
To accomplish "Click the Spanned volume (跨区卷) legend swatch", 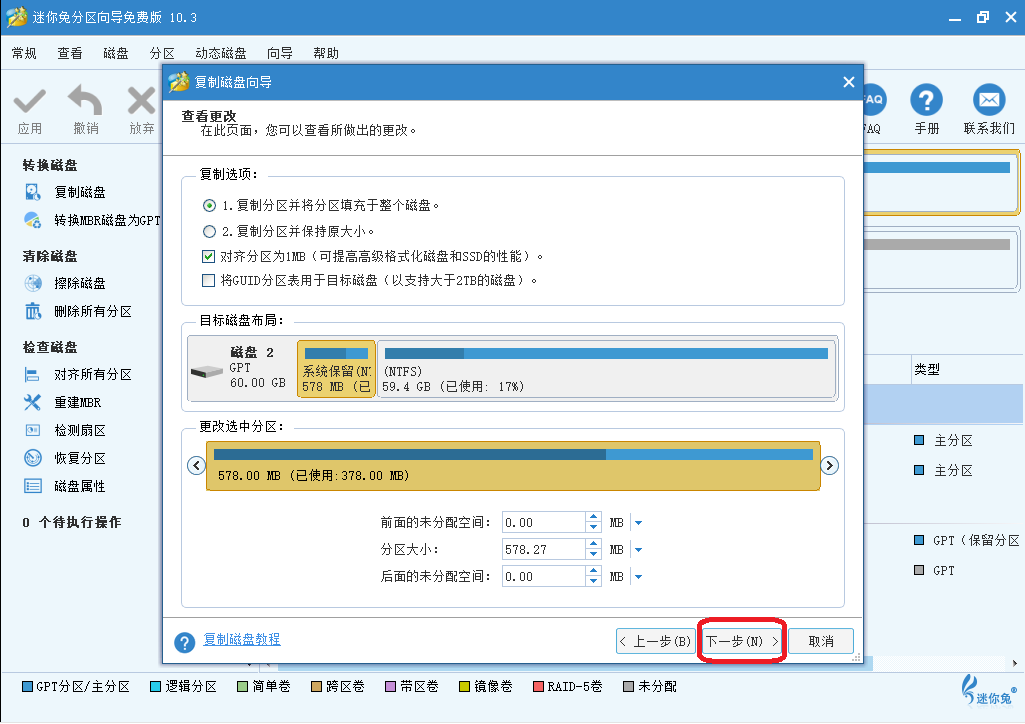I will (316, 687).
